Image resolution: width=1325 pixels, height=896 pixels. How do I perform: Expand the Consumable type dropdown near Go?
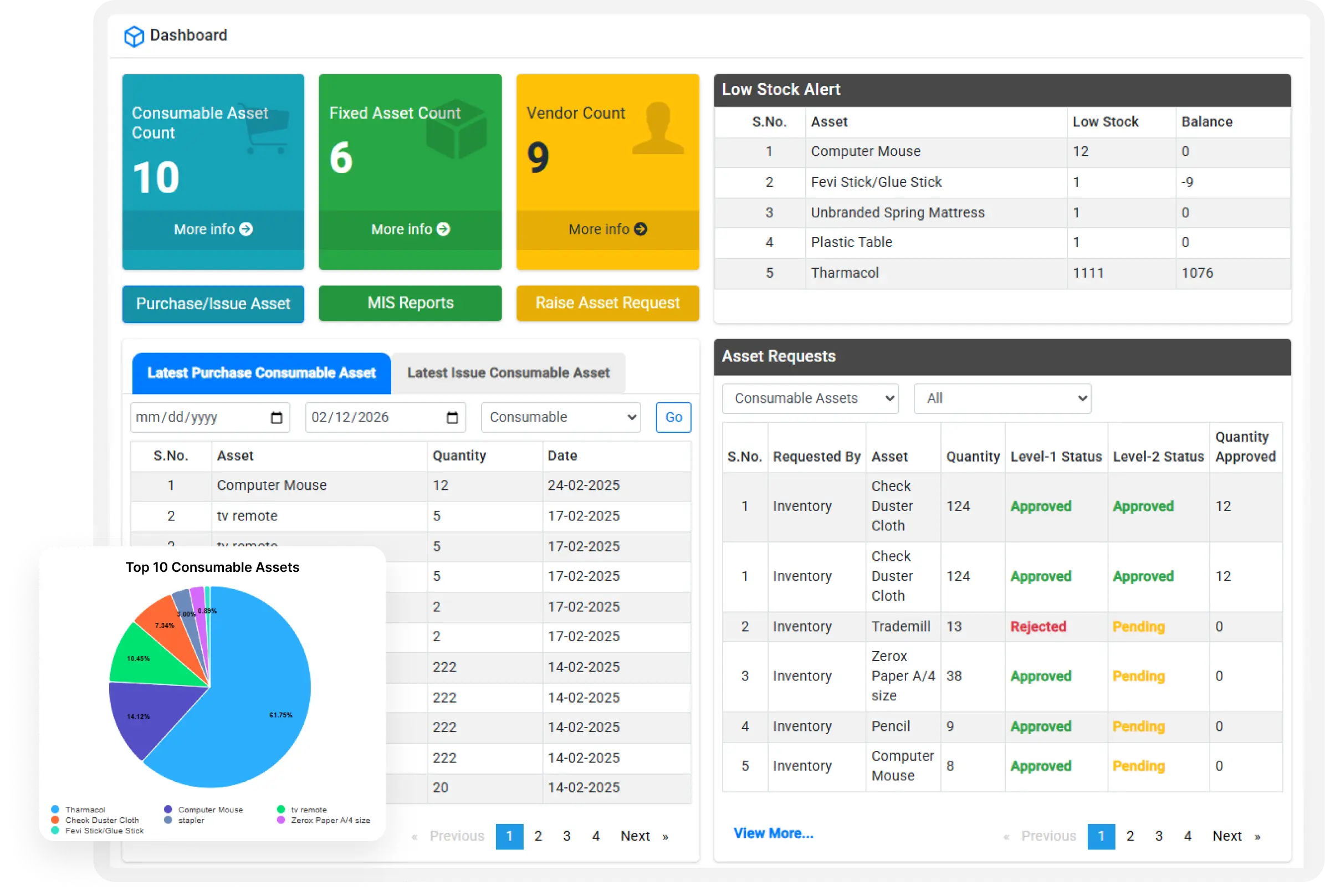(x=561, y=417)
